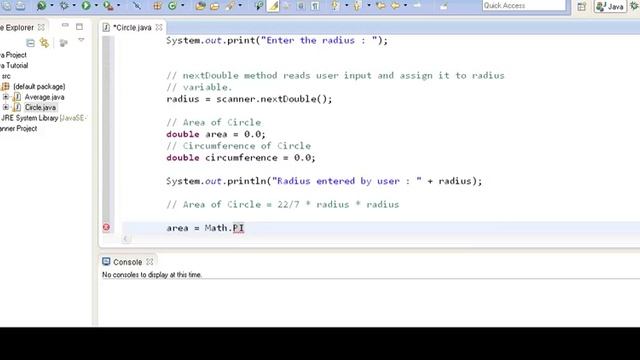
Task: Open the dropdown next to New Java Class
Action: pyautogui.click(x=182, y=5)
